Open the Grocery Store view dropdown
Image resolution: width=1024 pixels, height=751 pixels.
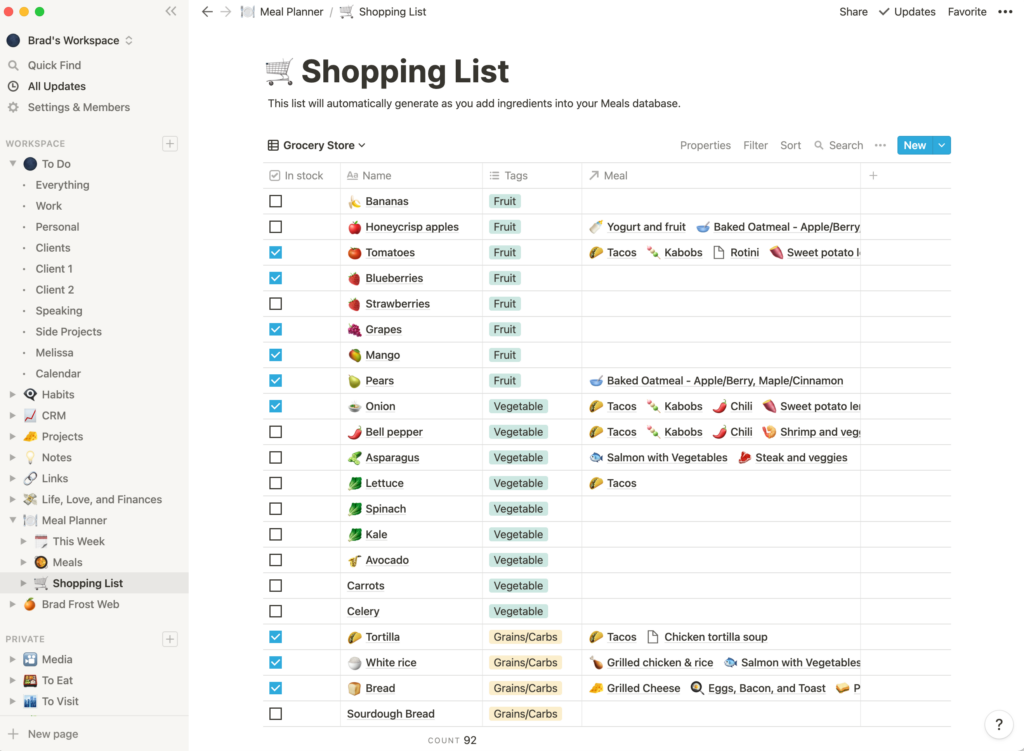pos(317,145)
